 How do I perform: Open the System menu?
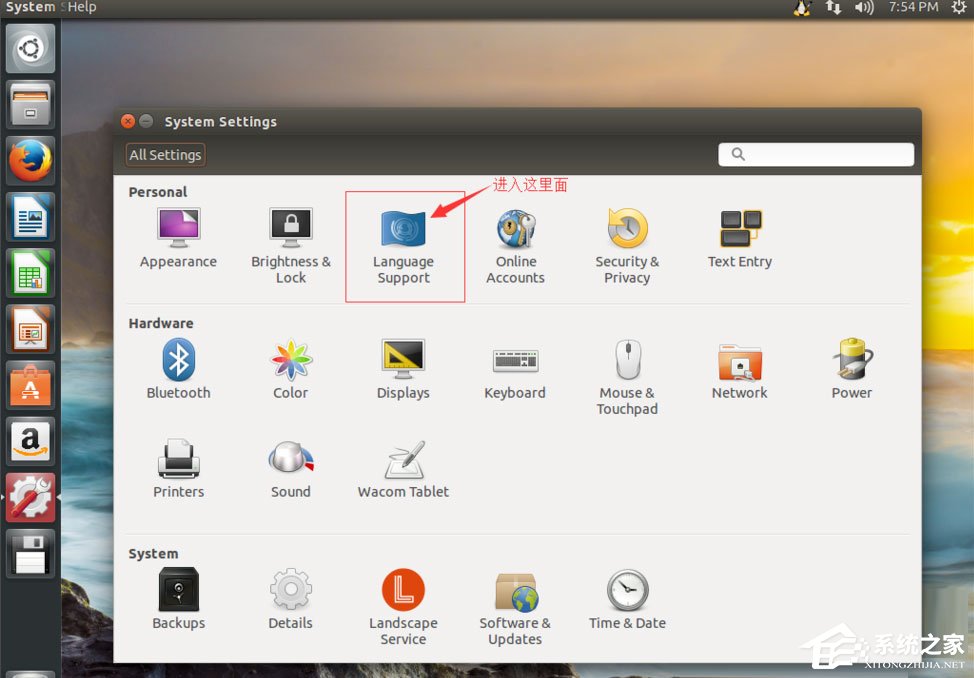pos(29,7)
